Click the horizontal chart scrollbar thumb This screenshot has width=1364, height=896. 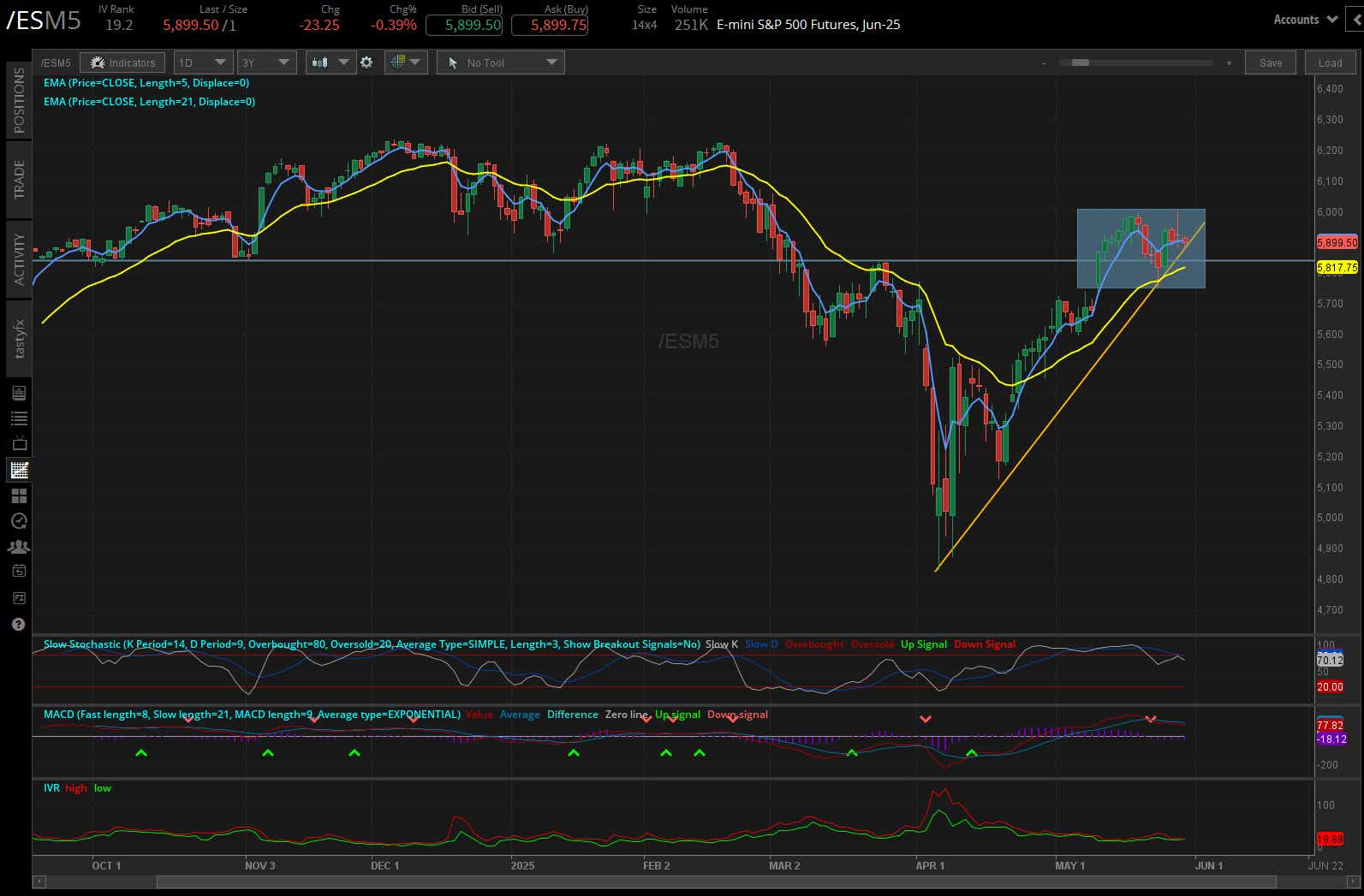point(716,881)
